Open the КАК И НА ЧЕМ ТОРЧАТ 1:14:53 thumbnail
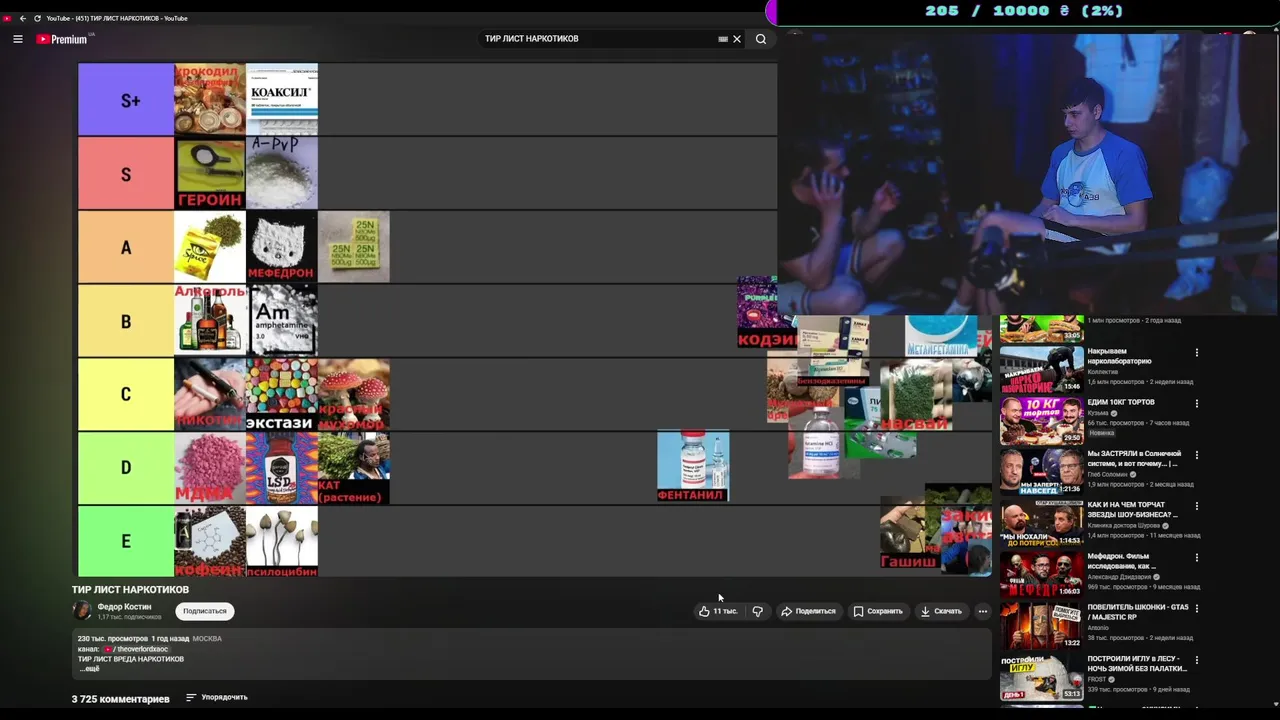This screenshot has height=720, width=1280. coord(1041,523)
